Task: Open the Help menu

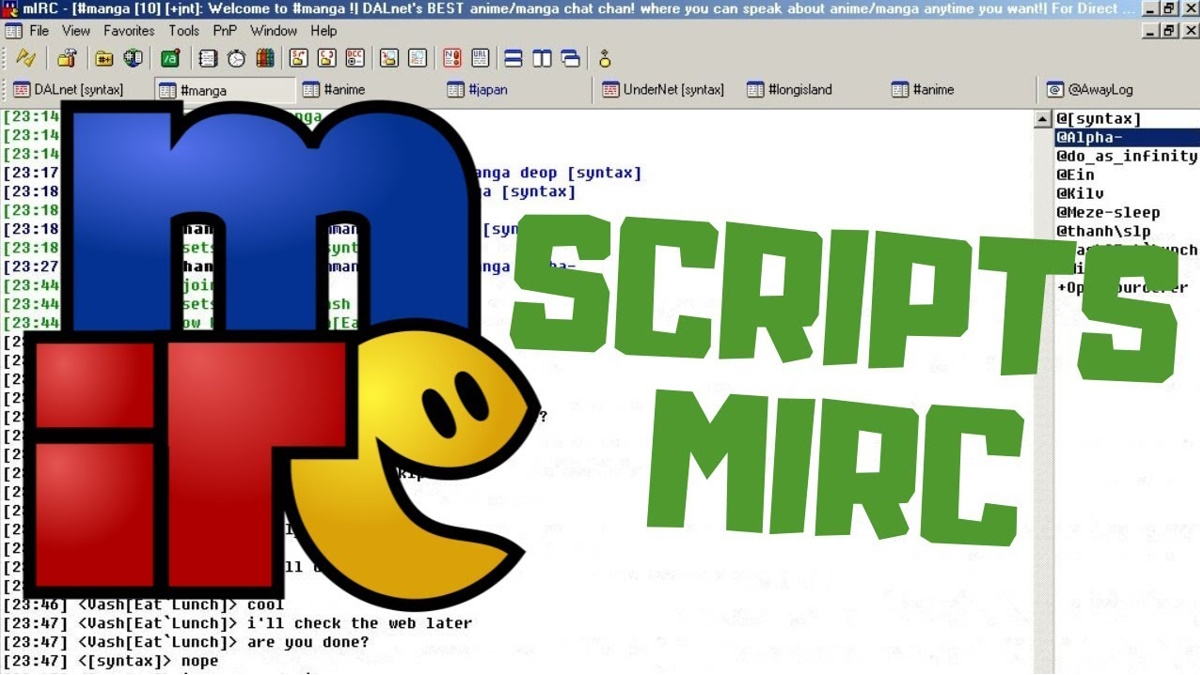Action: 324,31
